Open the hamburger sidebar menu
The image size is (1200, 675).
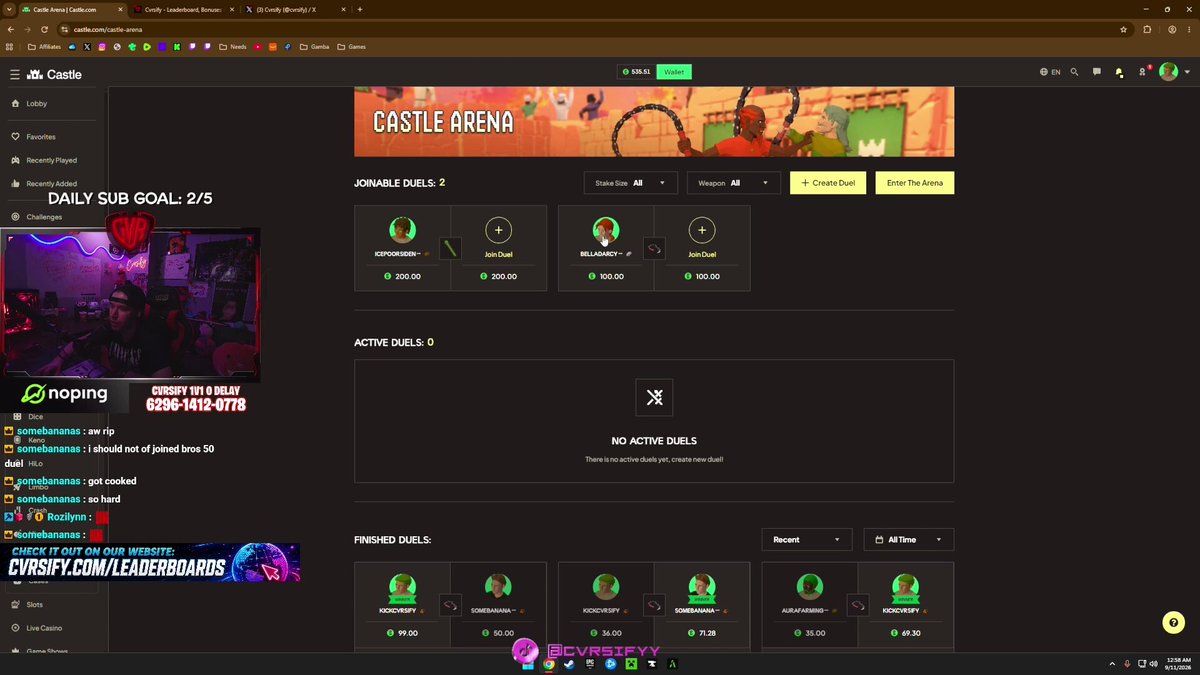[15, 75]
